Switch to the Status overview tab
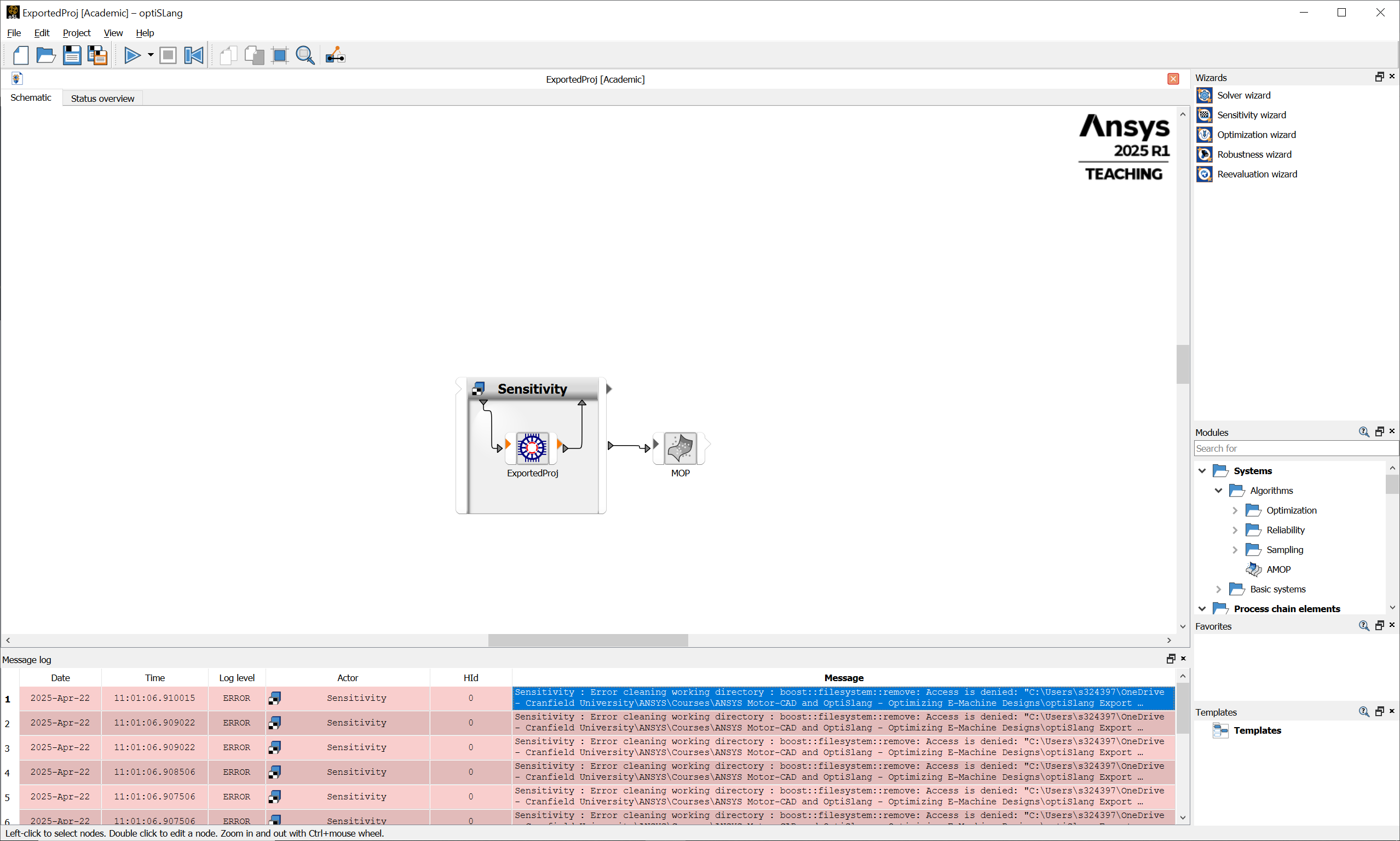 pyautogui.click(x=102, y=98)
